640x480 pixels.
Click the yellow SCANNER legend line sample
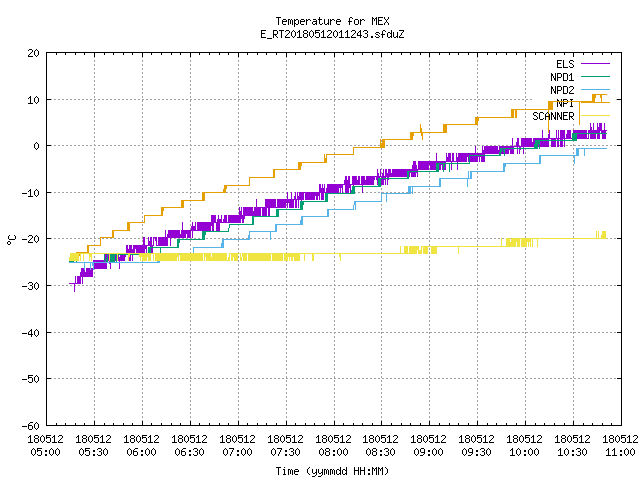click(x=595, y=116)
